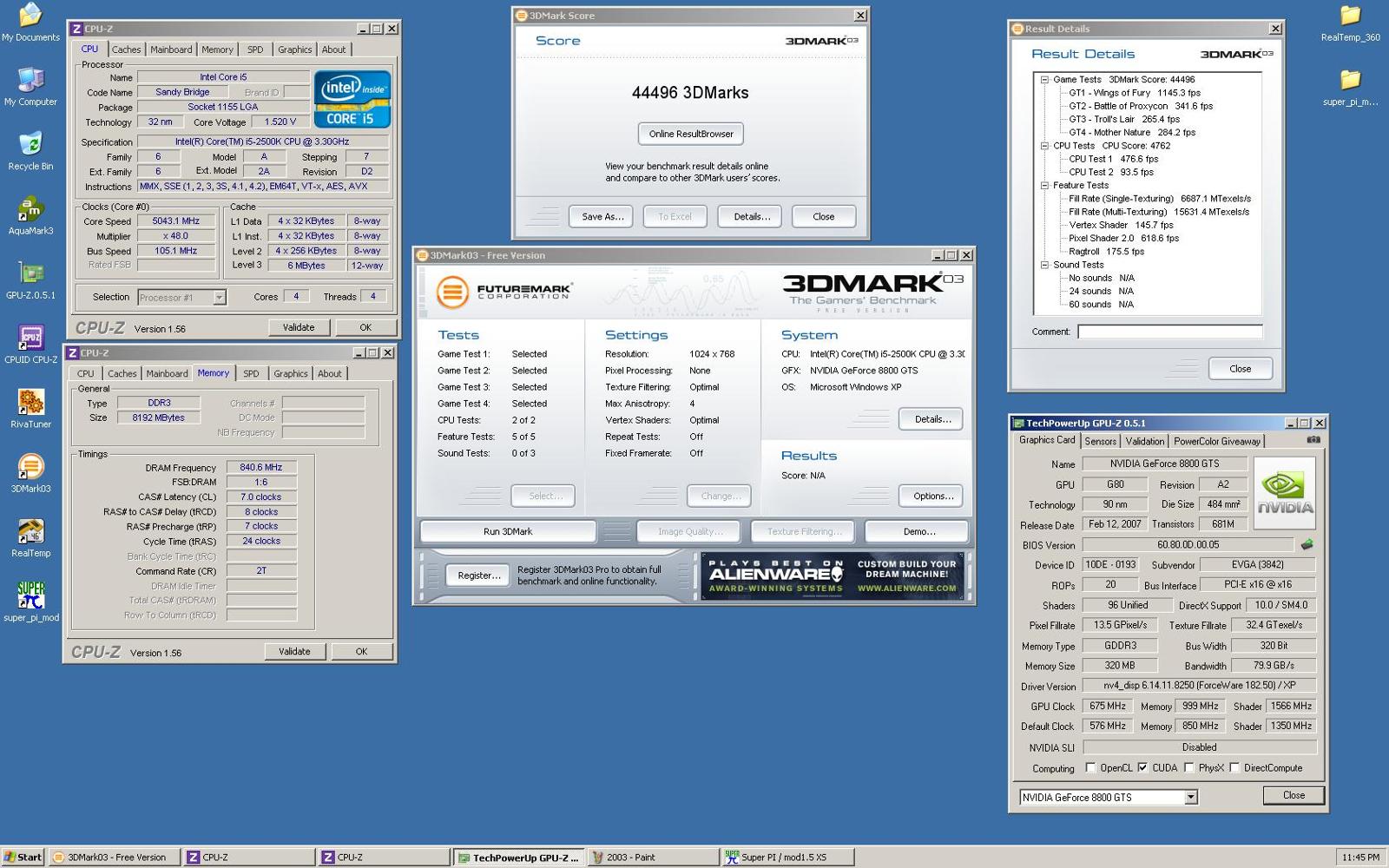Click GPU-Z screenshot camera icon
Viewport: 1389px width, 868px height.
pos(1313,440)
